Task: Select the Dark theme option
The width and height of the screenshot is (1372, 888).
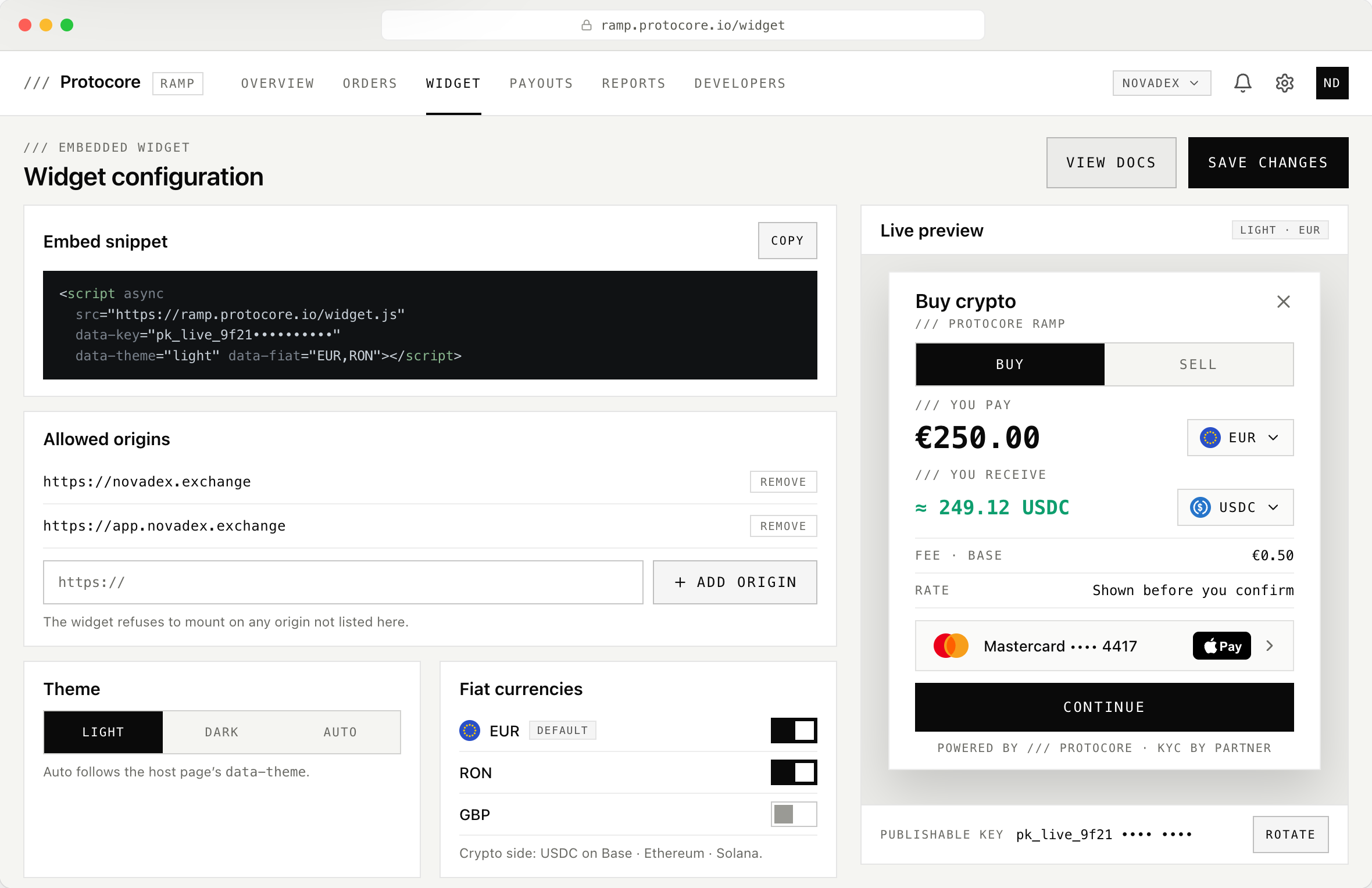Action: coord(221,732)
